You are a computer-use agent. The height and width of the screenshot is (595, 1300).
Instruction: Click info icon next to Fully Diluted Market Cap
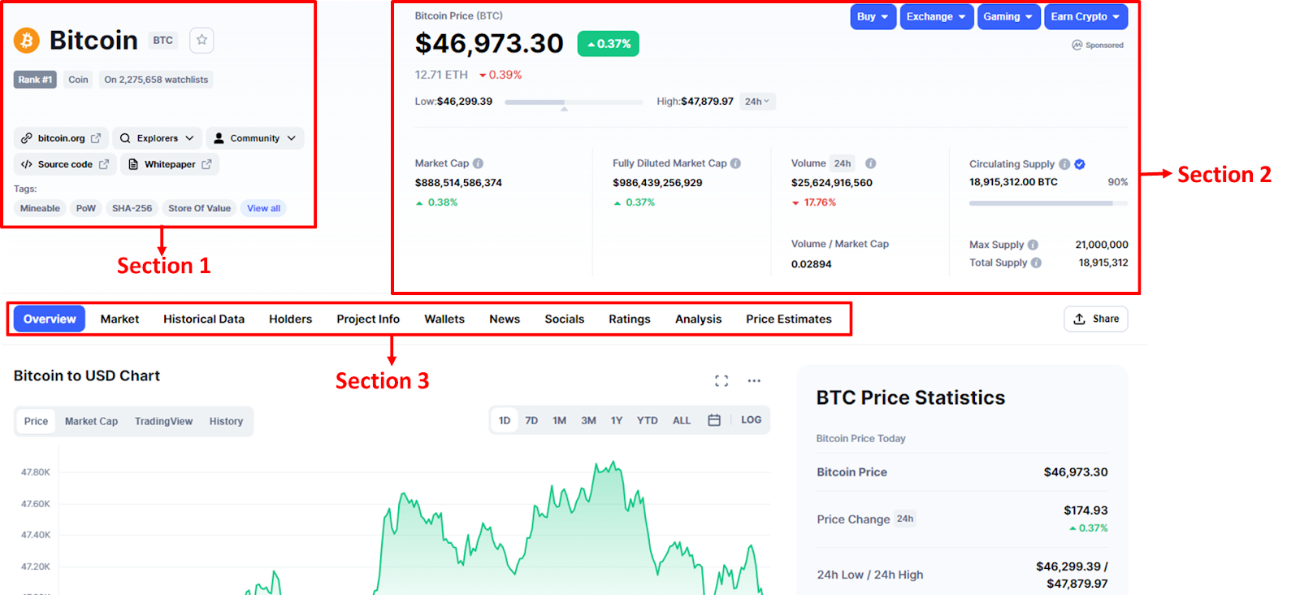click(x=735, y=164)
